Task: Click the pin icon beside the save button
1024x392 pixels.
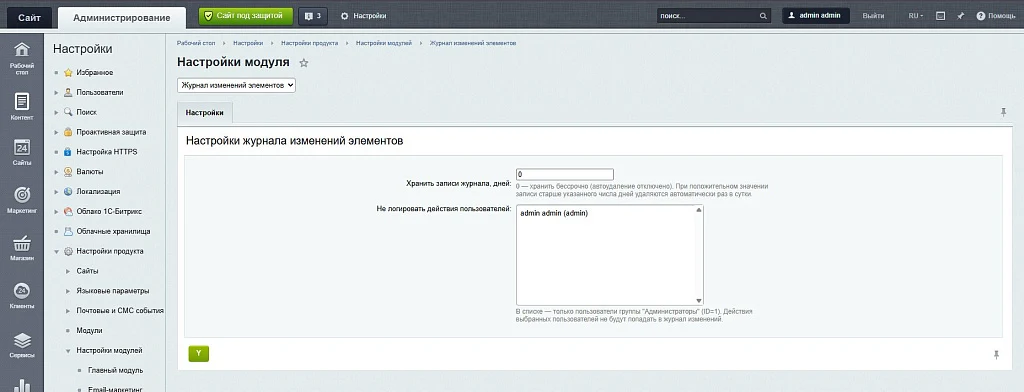Action: point(996,354)
